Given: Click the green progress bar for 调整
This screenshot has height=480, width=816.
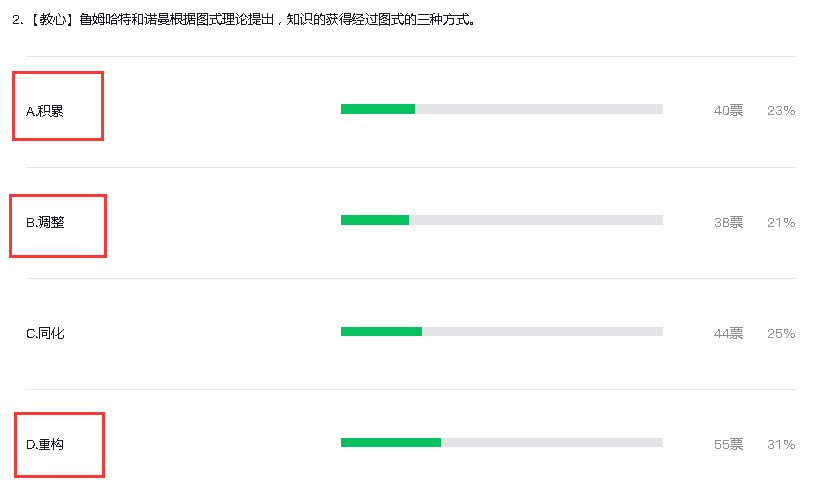Looking at the screenshot, I should click(x=375, y=220).
